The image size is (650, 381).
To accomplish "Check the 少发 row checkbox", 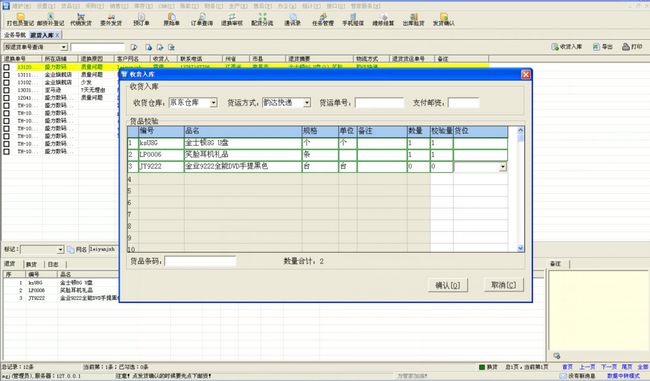I will click(7, 82).
